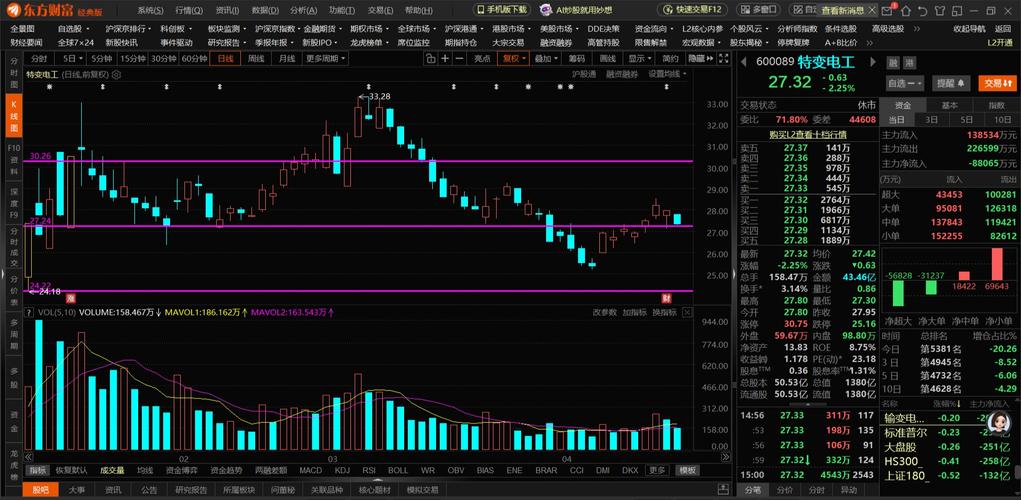Open 更多周期 dropdown
Viewport: 1021px width, 500px height.
tap(325, 59)
